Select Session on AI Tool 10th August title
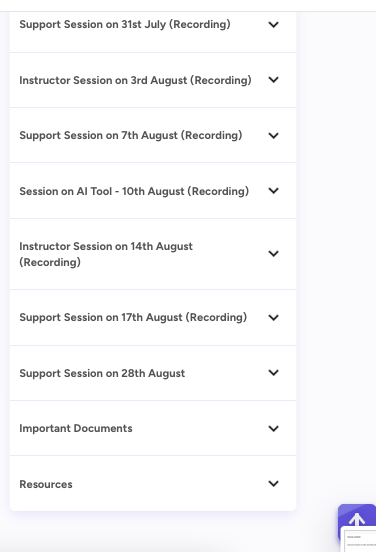Screen dimensions: 376x552 [134, 191]
